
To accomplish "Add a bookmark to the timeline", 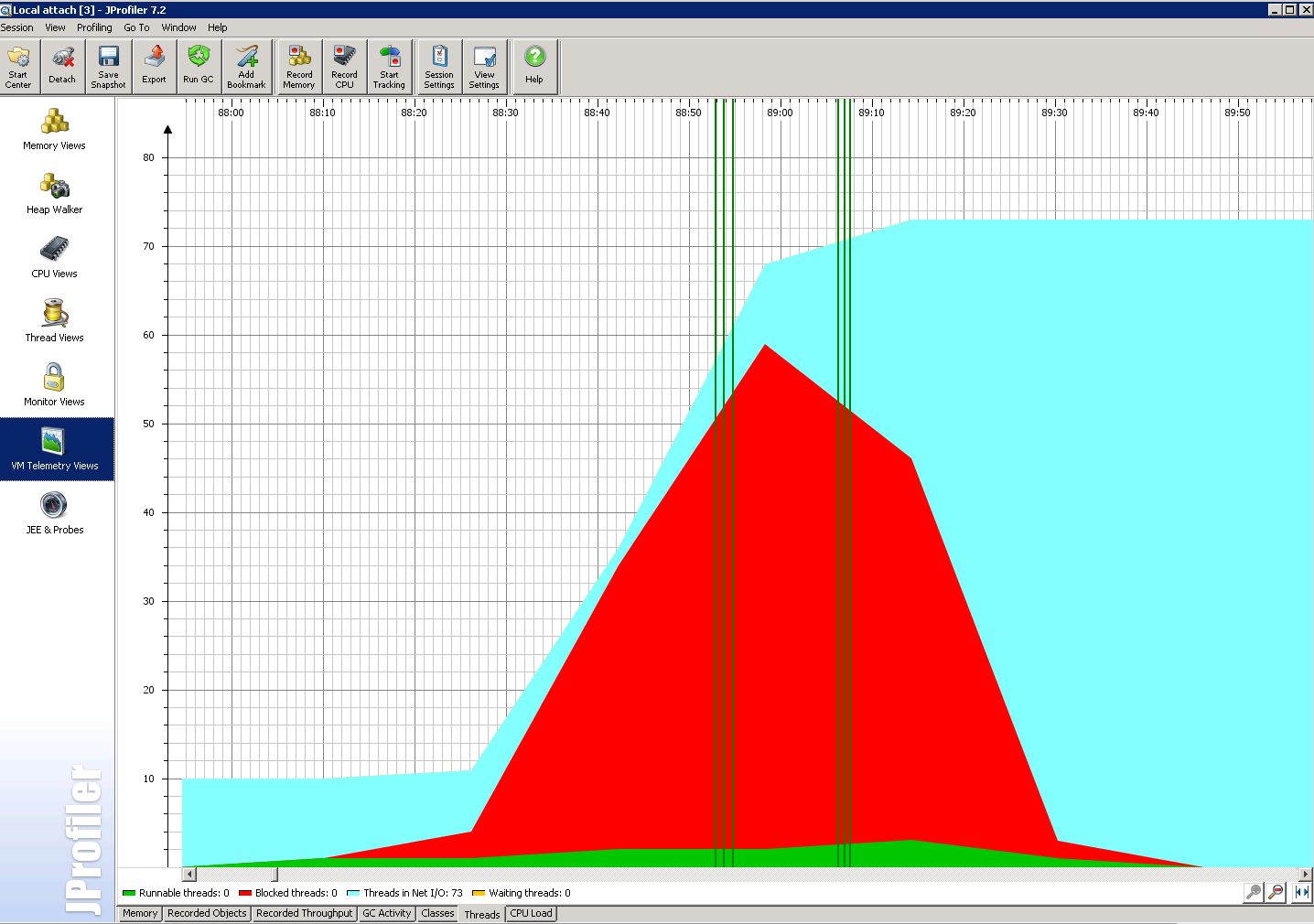I will (x=246, y=67).
